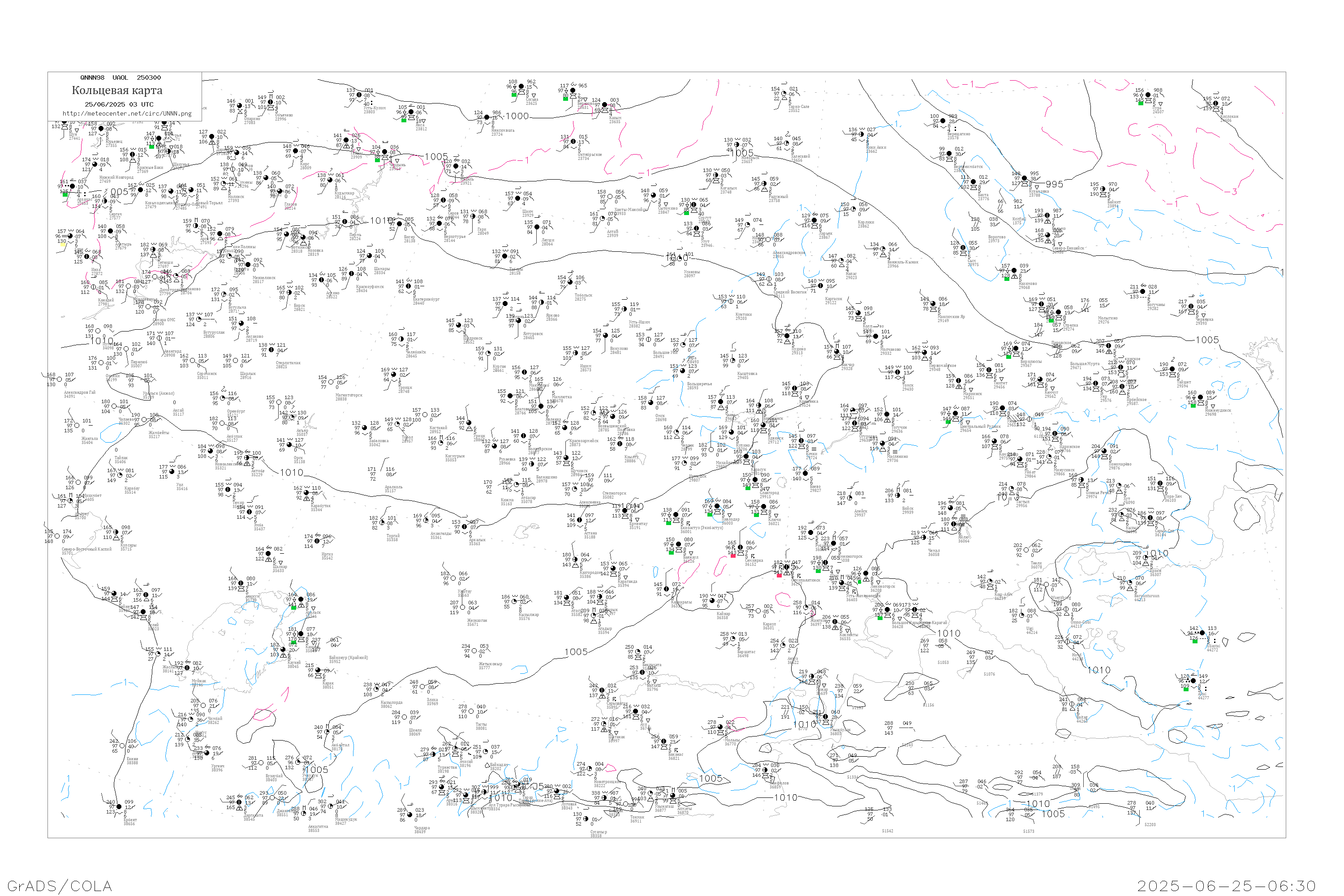The height and width of the screenshot is (896, 1344).
Task: Click the green marker at Ключи station
Action: [x=756, y=515]
